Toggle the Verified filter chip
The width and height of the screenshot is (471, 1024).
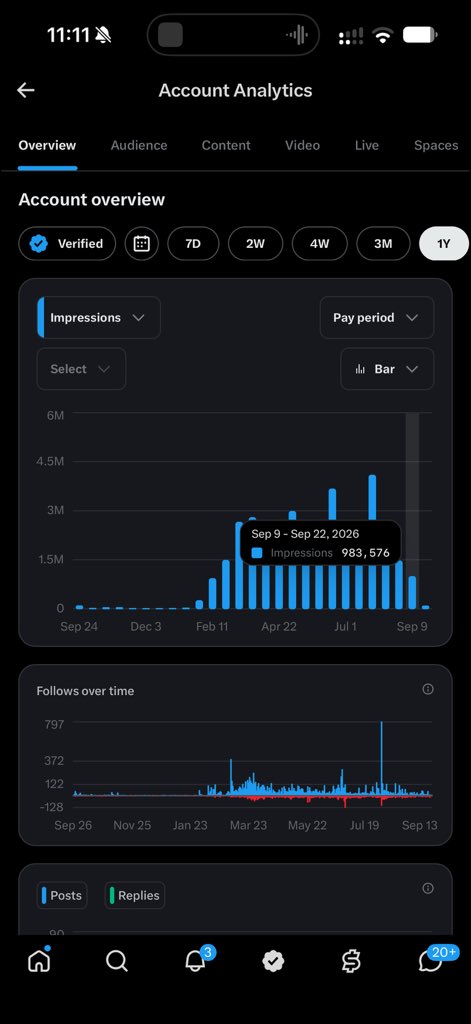click(67, 244)
